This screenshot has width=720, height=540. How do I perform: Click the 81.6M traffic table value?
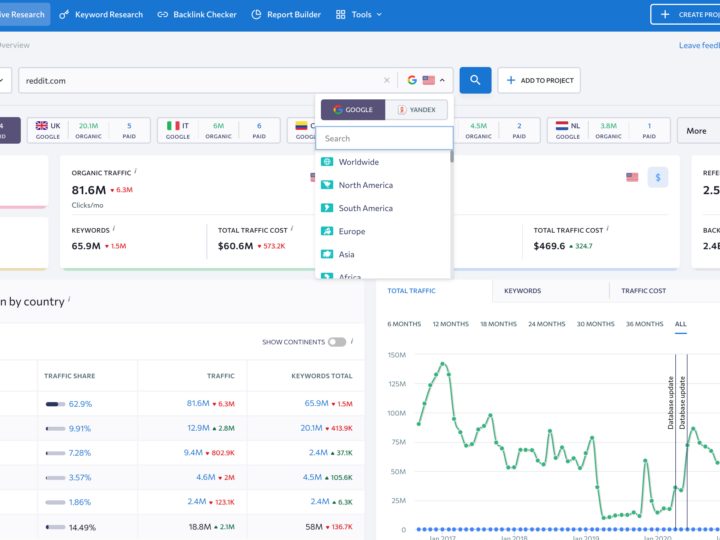(198, 403)
